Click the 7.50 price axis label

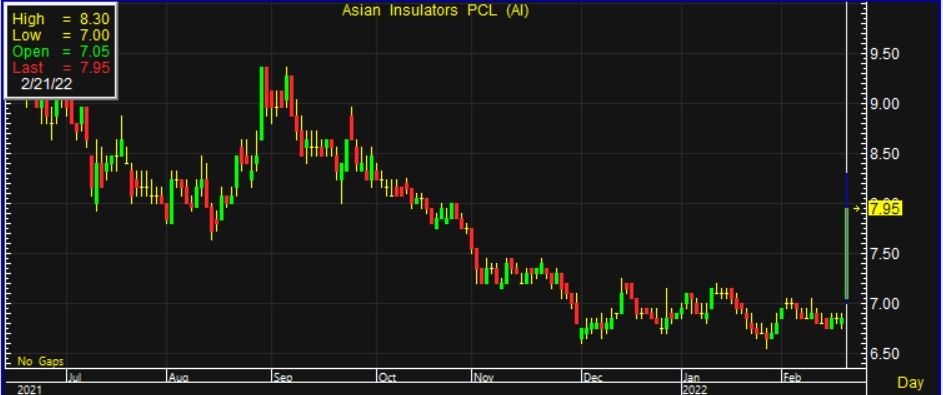(885, 254)
